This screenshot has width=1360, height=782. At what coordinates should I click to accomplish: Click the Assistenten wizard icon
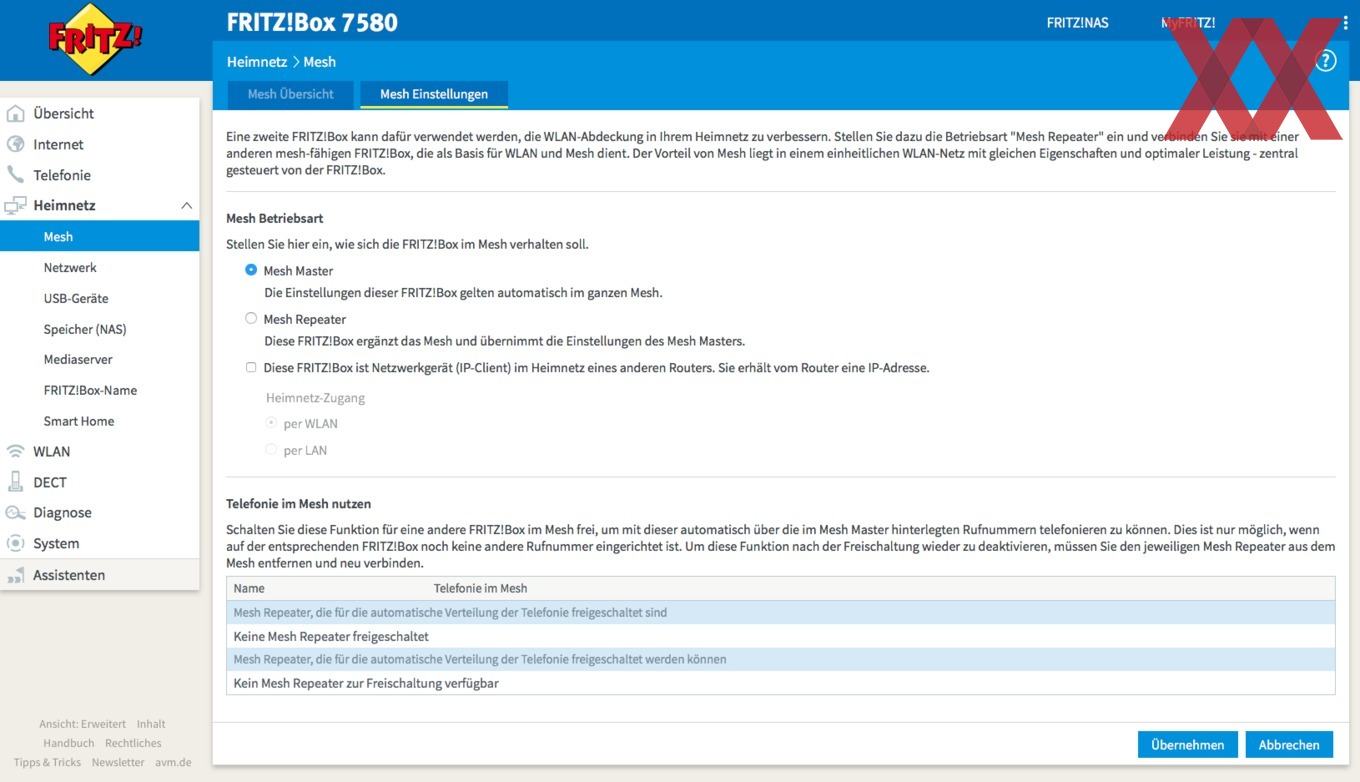pyautogui.click(x=15, y=575)
